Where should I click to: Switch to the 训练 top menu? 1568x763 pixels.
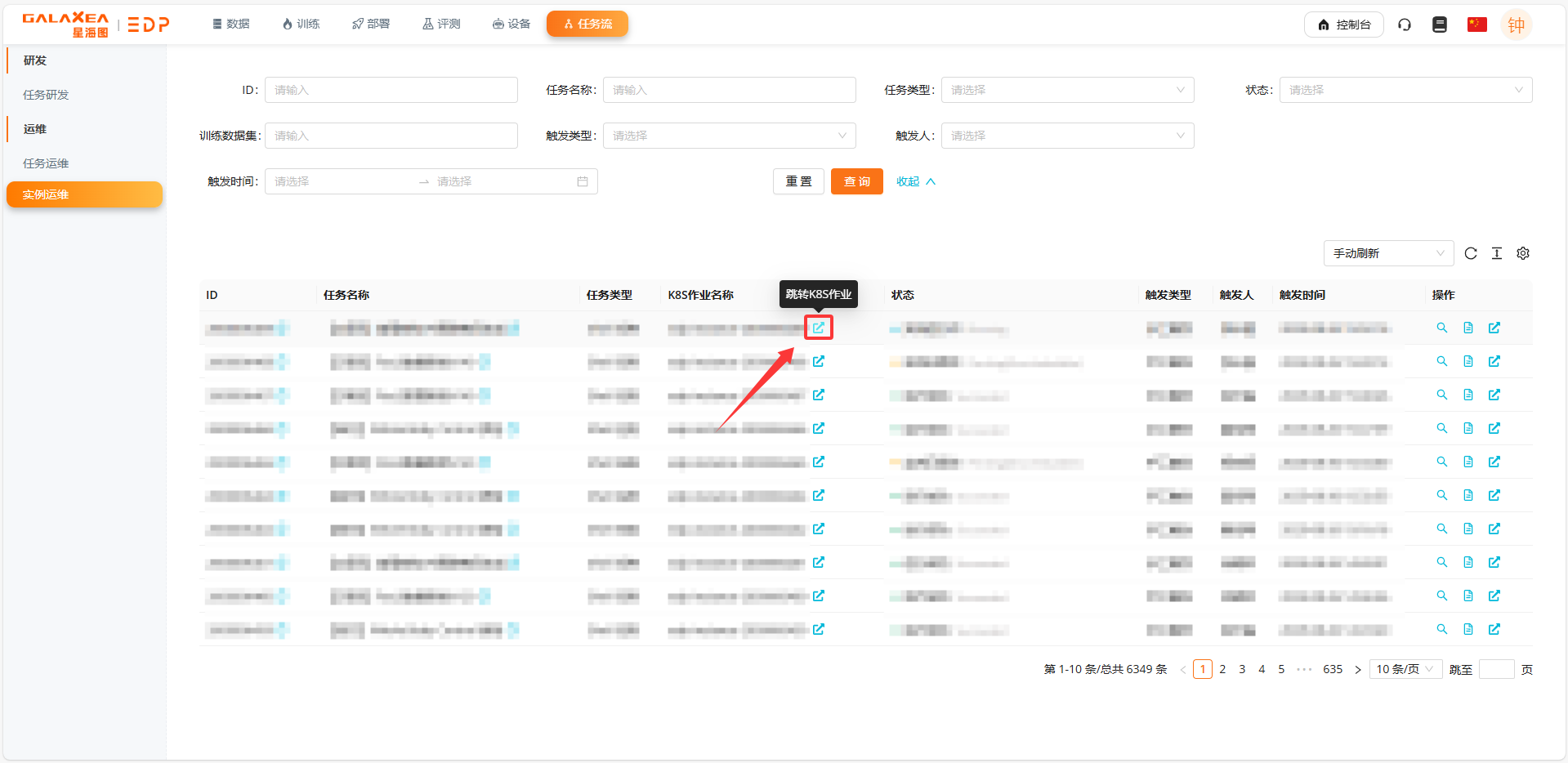301,24
